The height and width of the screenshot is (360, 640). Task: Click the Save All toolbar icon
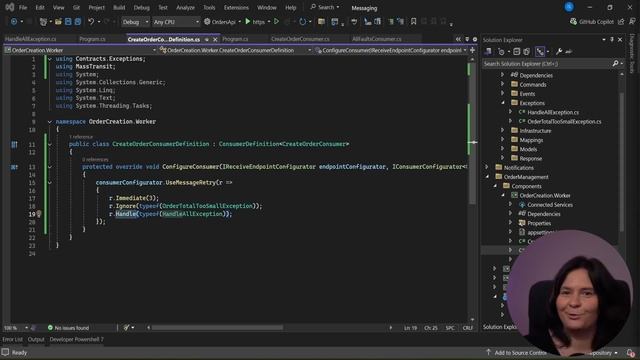[x=78, y=22]
